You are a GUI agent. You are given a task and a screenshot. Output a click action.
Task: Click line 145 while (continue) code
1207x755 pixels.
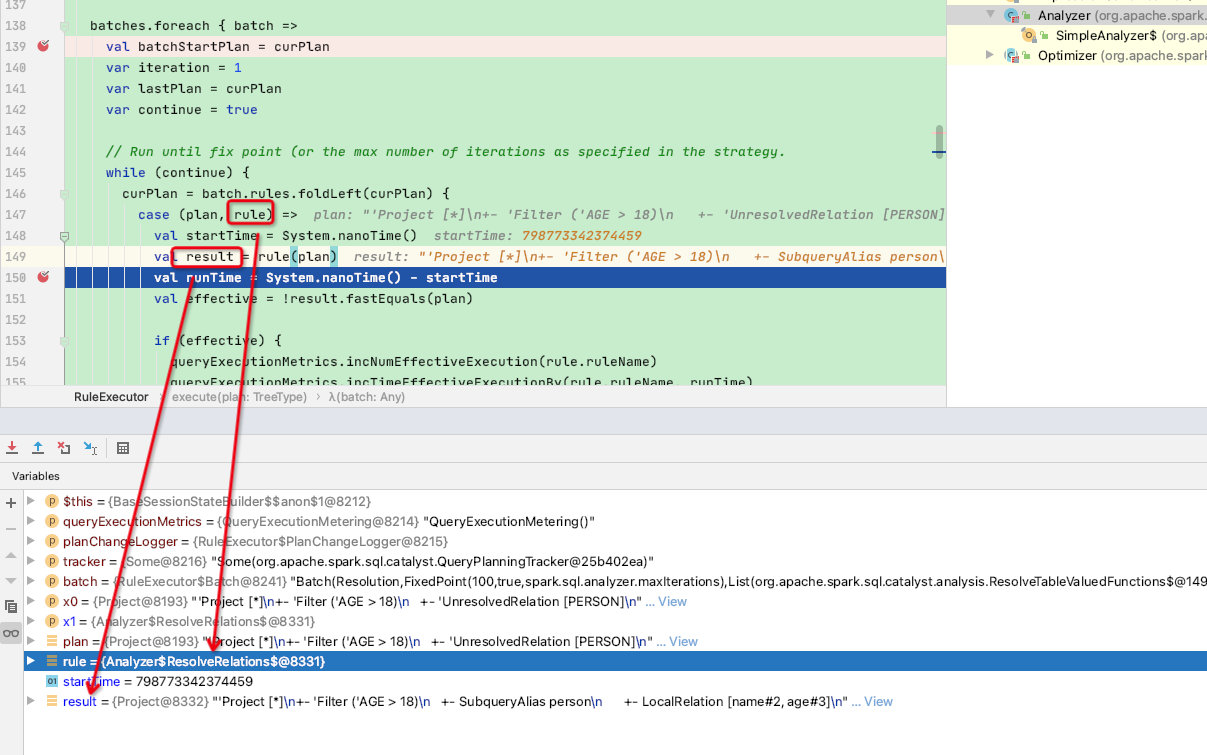178,173
